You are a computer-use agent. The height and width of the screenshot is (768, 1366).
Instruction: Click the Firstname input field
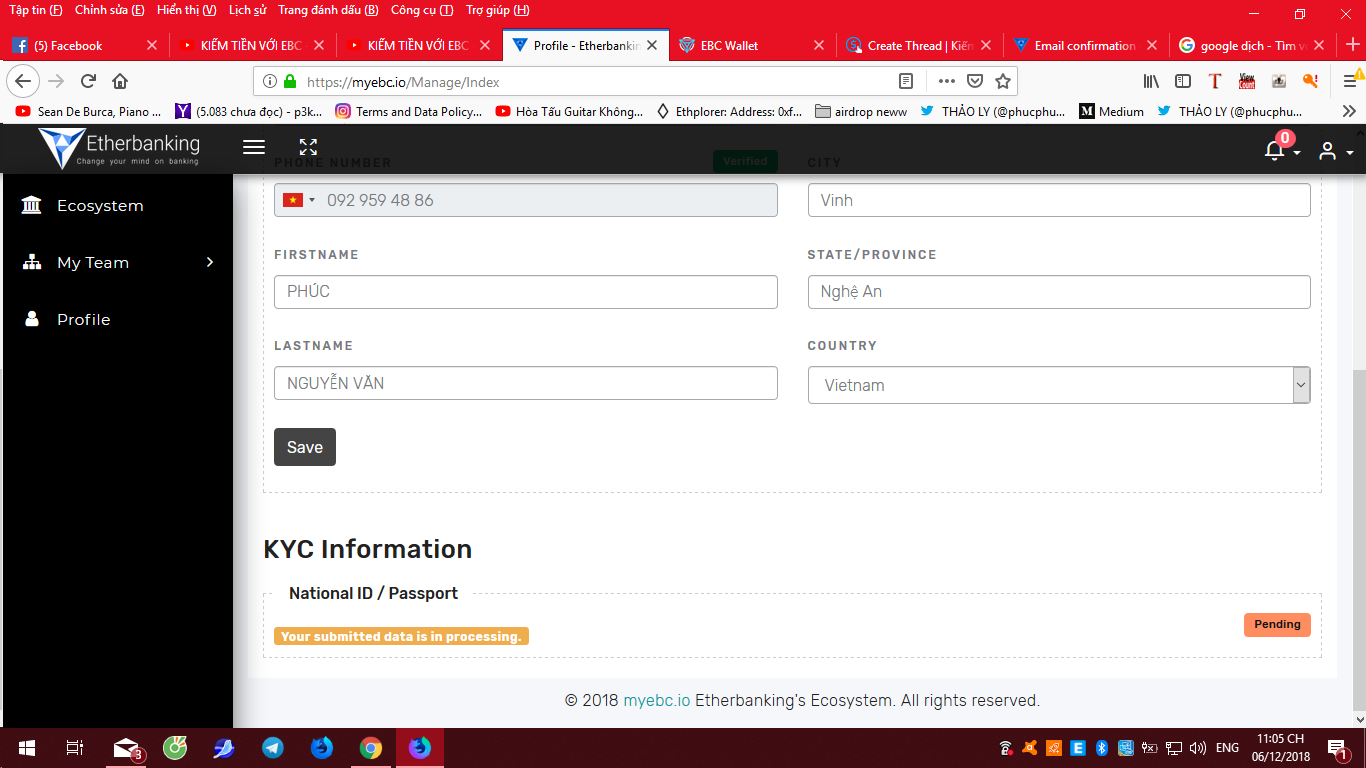[x=525, y=292]
